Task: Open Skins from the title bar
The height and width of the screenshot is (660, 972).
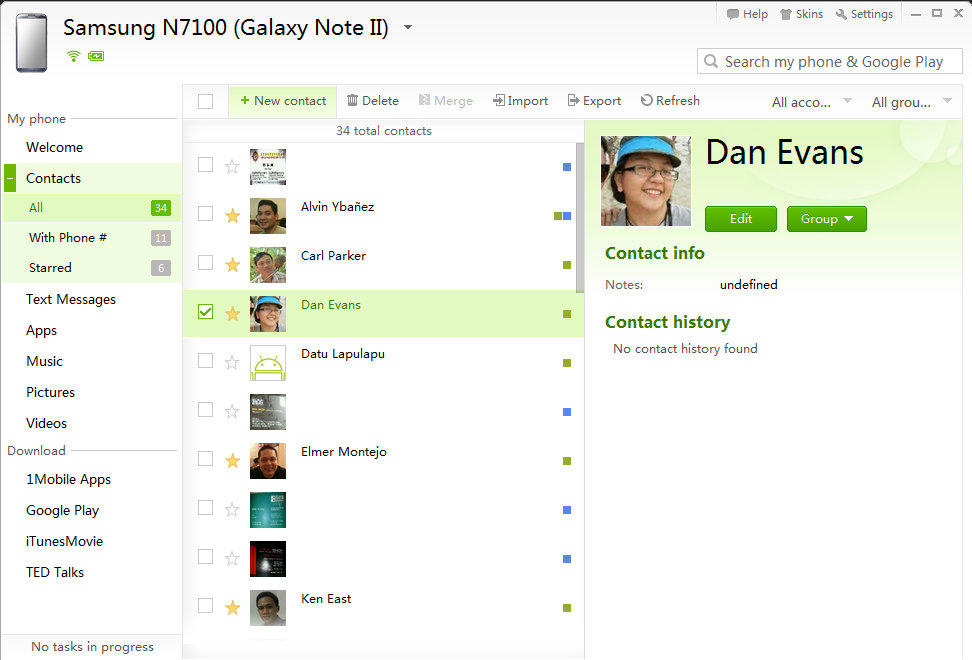Action: [801, 14]
